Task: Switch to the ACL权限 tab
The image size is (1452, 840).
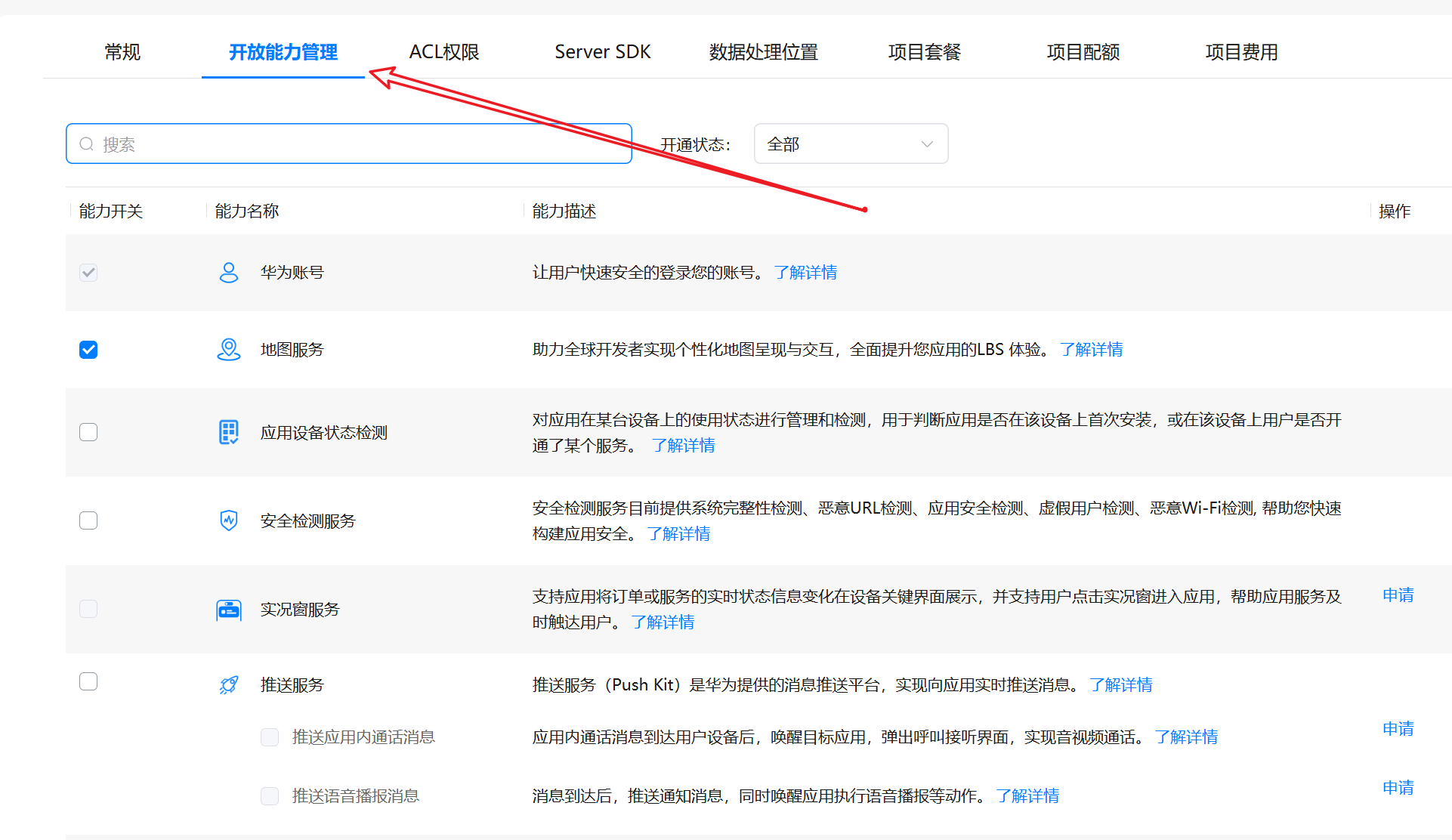Action: pos(444,52)
